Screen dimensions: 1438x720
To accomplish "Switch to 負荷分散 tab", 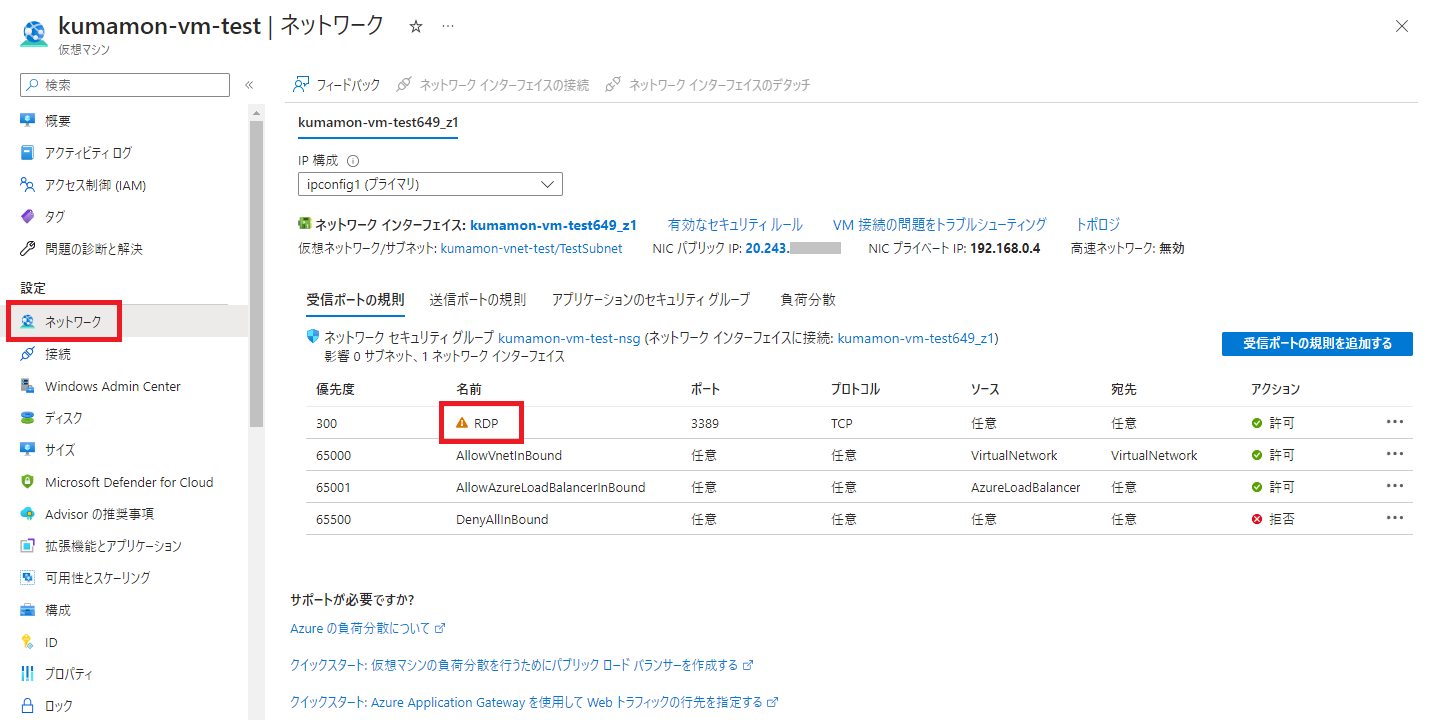I will pyautogui.click(x=807, y=299).
